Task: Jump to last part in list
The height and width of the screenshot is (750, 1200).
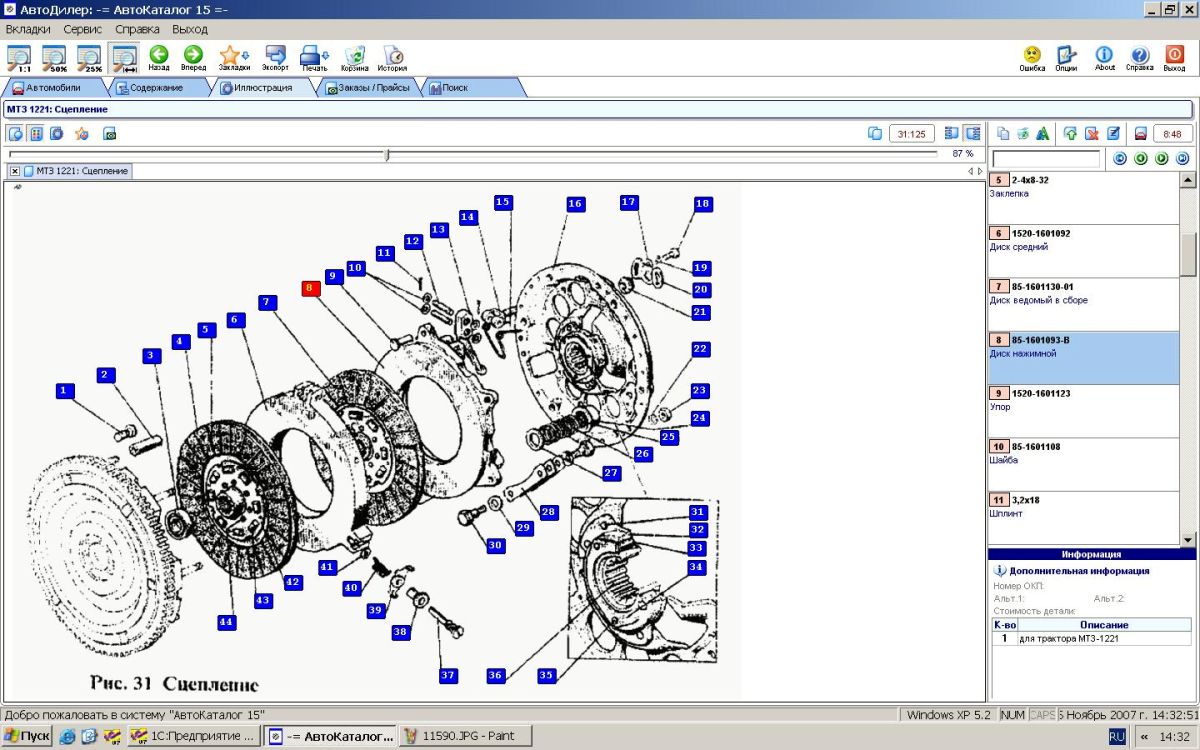Action: point(1183,158)
